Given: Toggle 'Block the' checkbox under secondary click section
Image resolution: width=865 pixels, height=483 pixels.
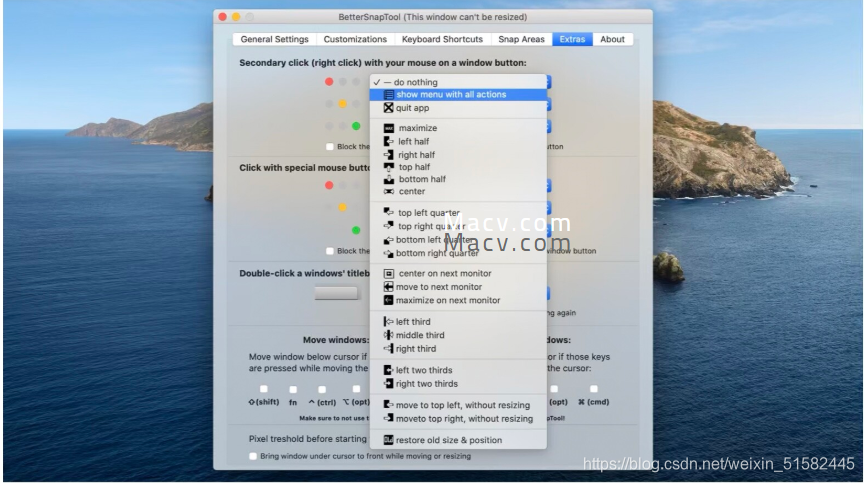Looking at the screenshot, I should (x=330, y=147).
